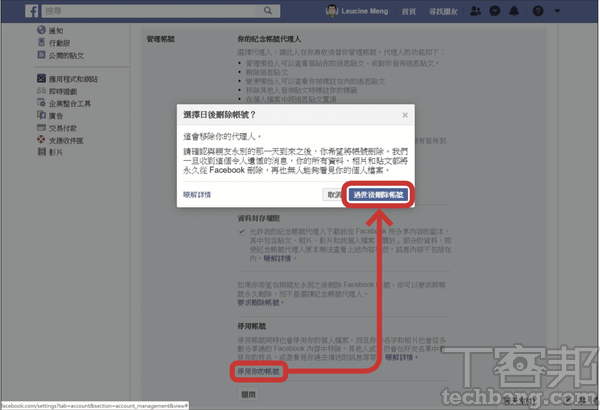Viewport: 600px width, 410px height.
Task: Click the 支援收件匣 lifebuoy icon
Action: (41, 139)
